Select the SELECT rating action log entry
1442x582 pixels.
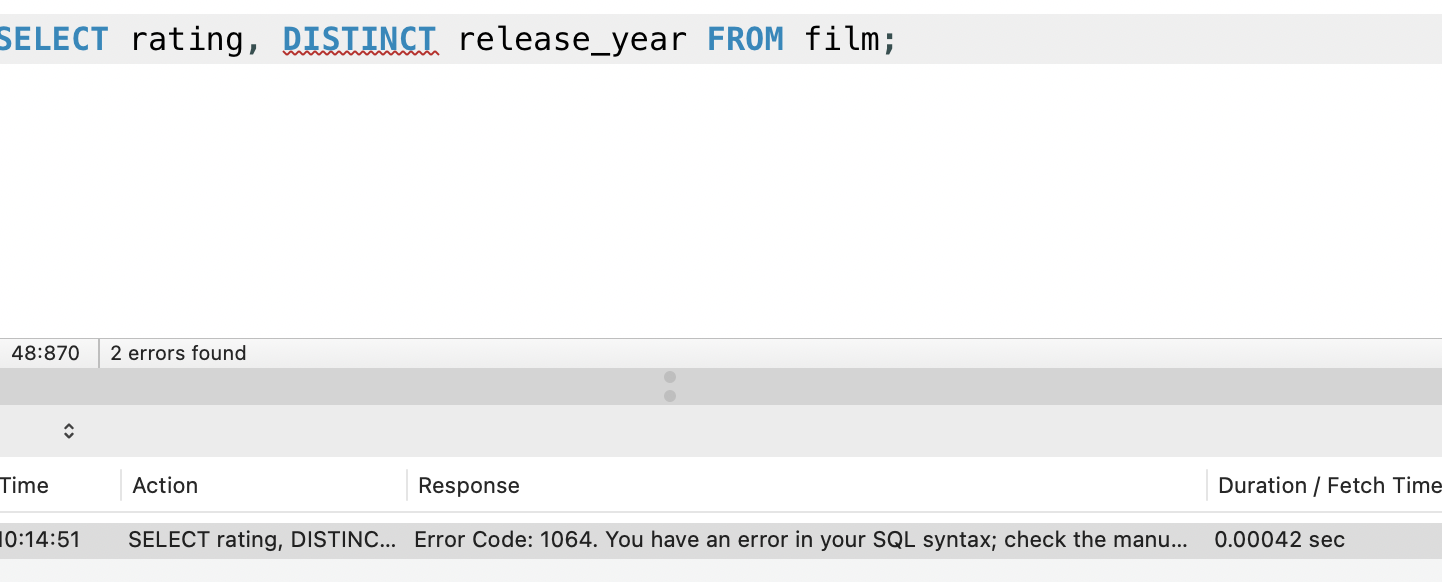pyautogui.click(x=262, y=540)
